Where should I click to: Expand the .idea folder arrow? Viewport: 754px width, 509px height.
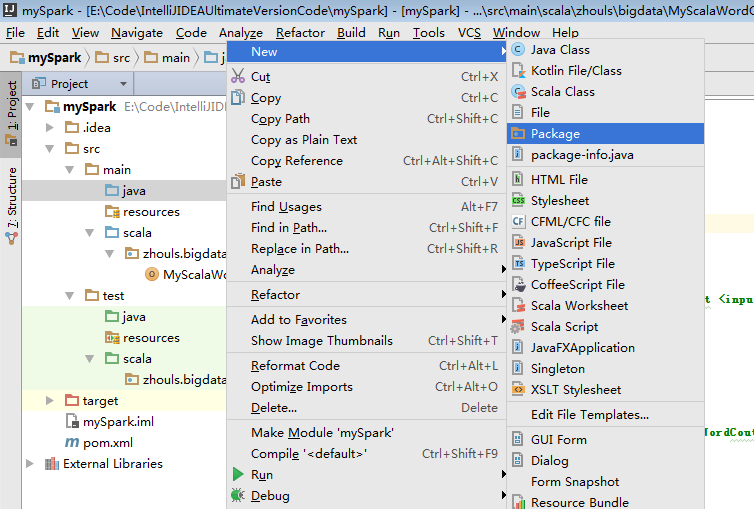tap(50, 127)
